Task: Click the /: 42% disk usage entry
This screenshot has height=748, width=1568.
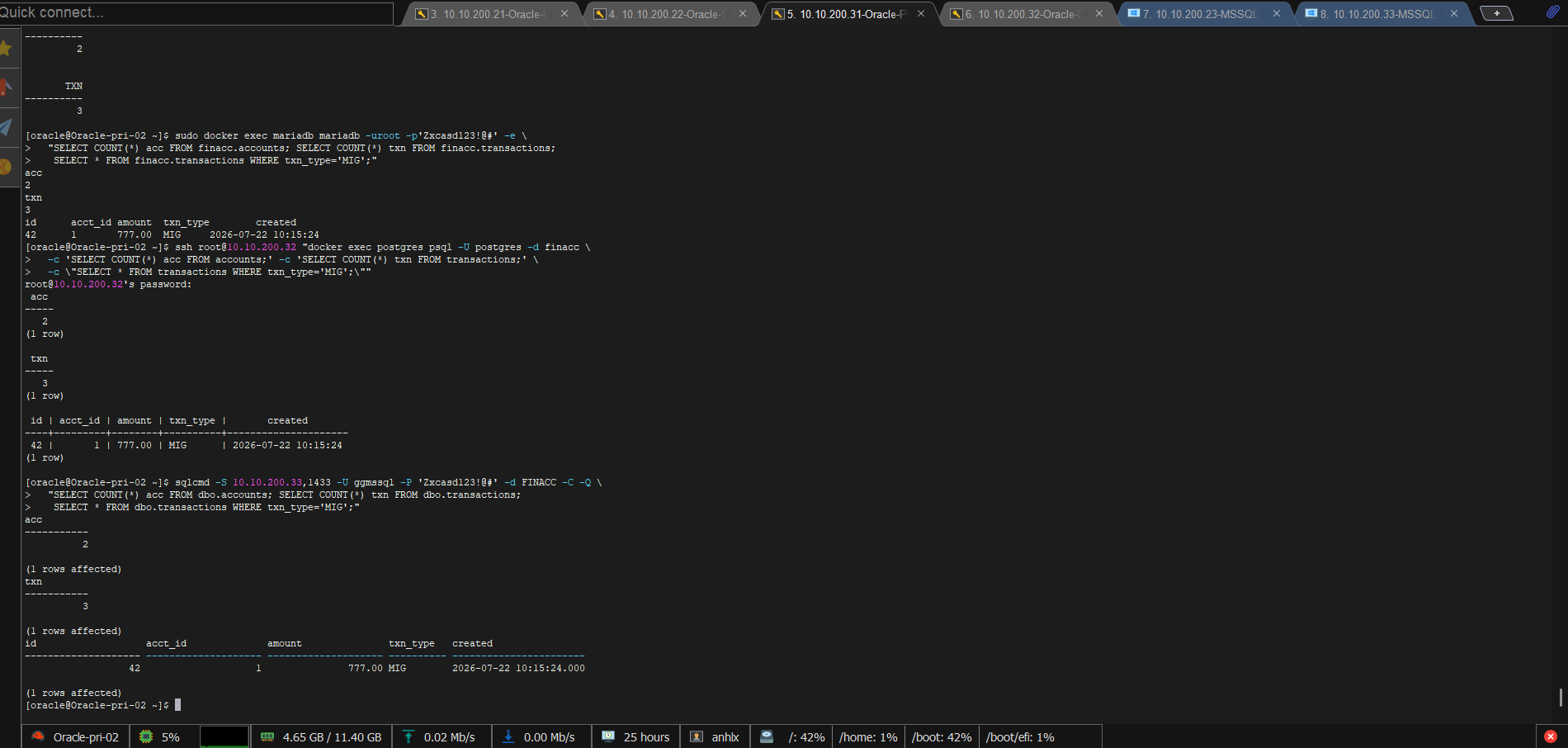Action: coord(806,737)
